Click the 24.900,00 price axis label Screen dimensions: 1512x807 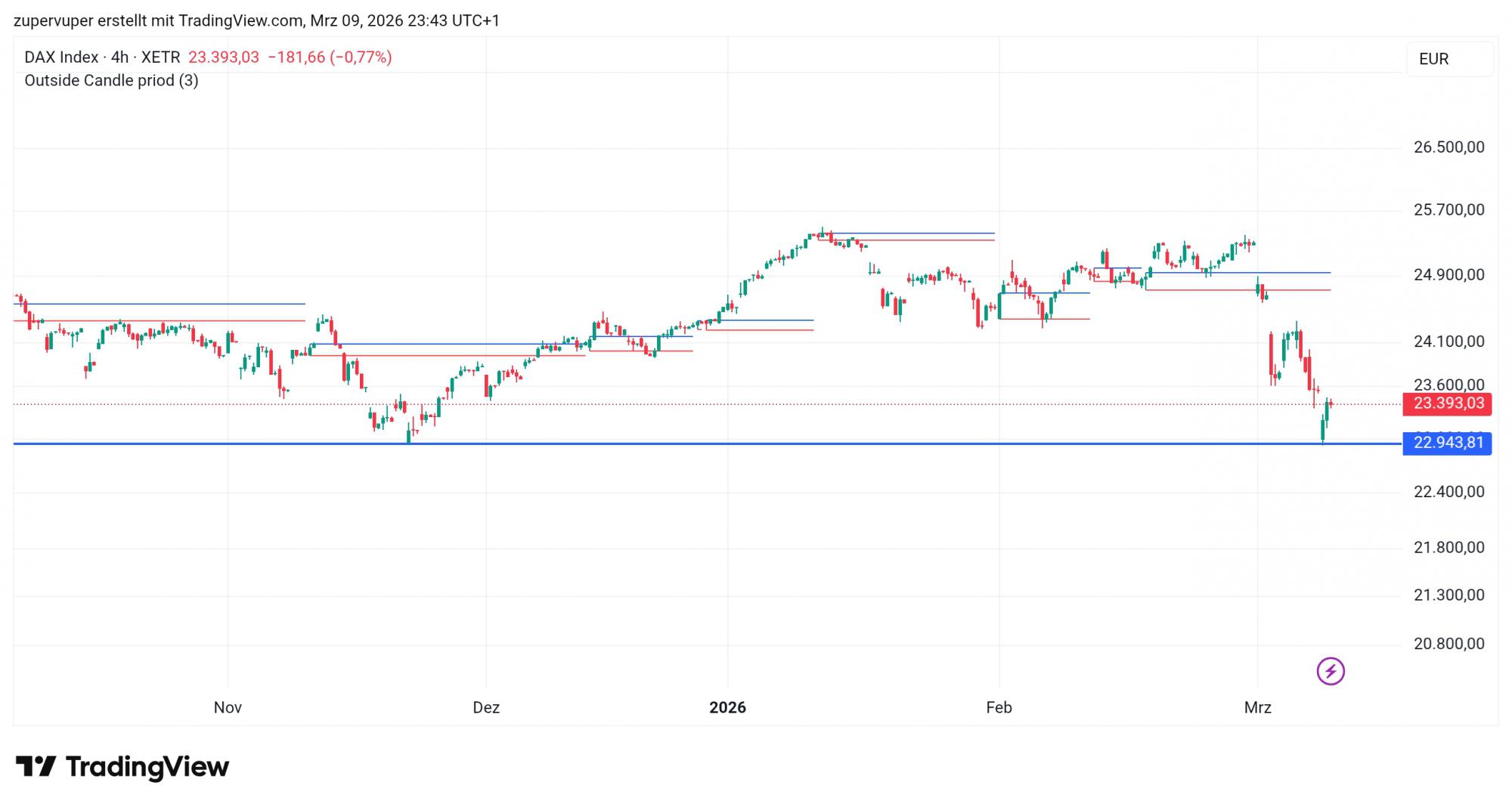point(1448,275)
